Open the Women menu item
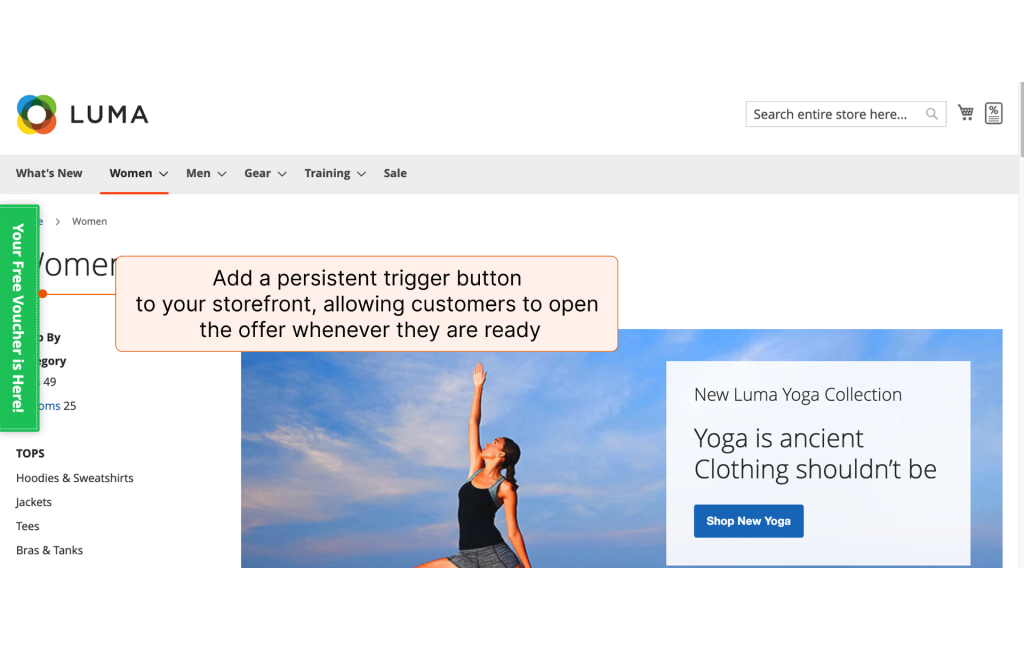 click(x=131, y=173)
